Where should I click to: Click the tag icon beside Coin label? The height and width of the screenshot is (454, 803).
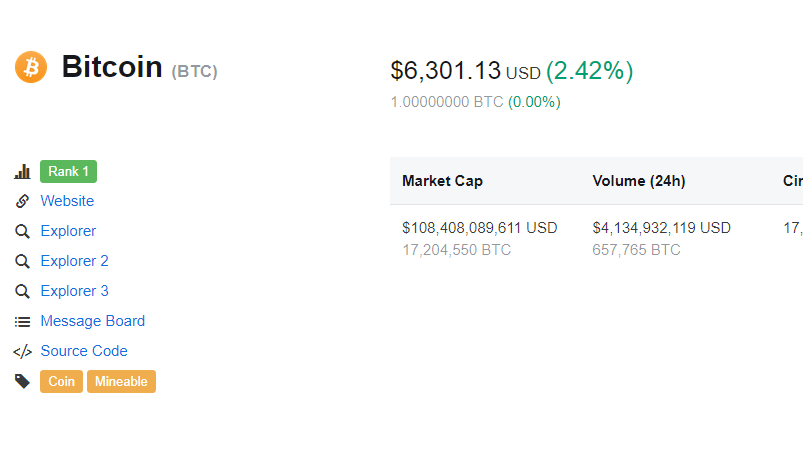click(x=22, y=381)
